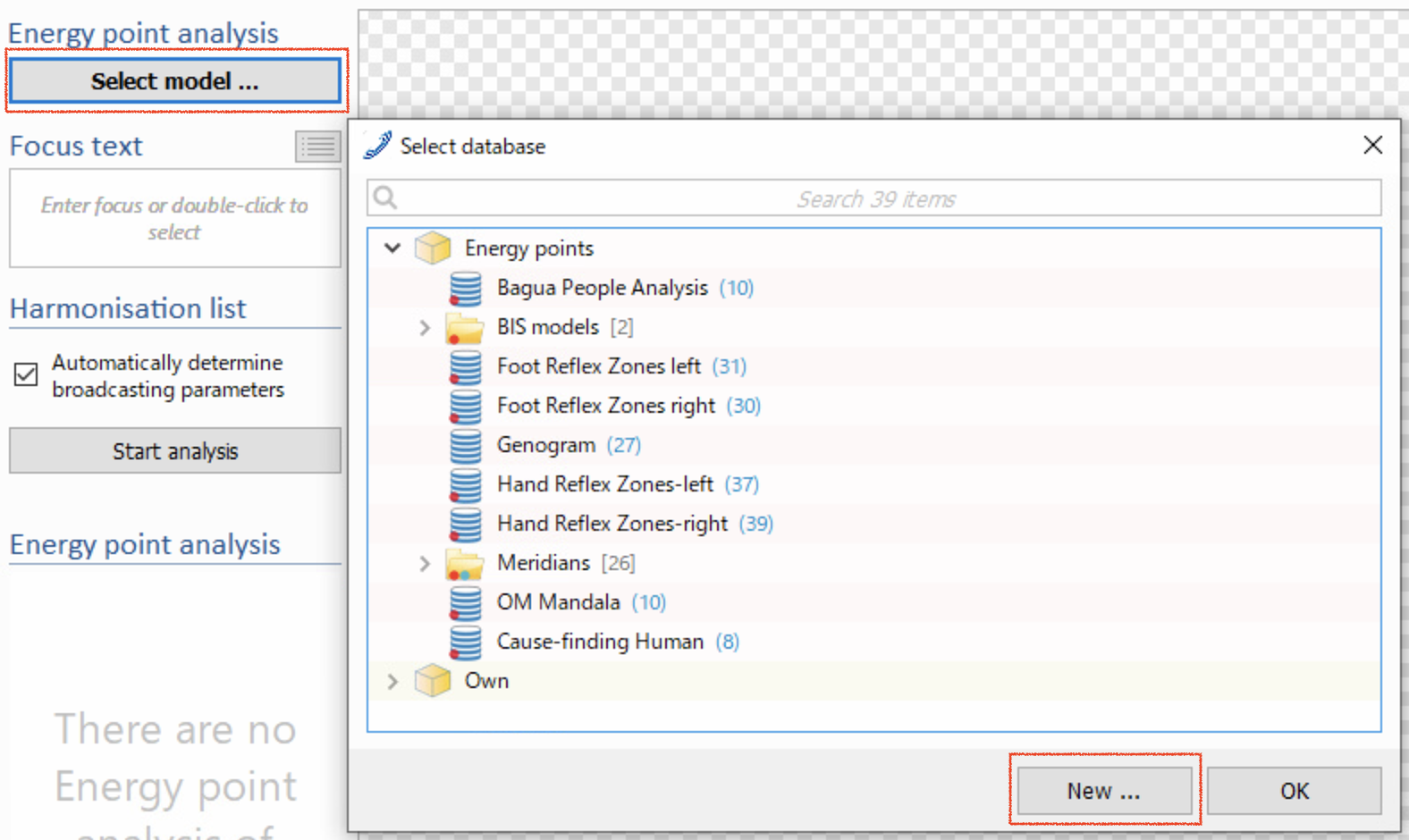The width and height of the screenshot is (1409, 840).
Task: Click the BIS models folder icon
Action: coord(465,328)
